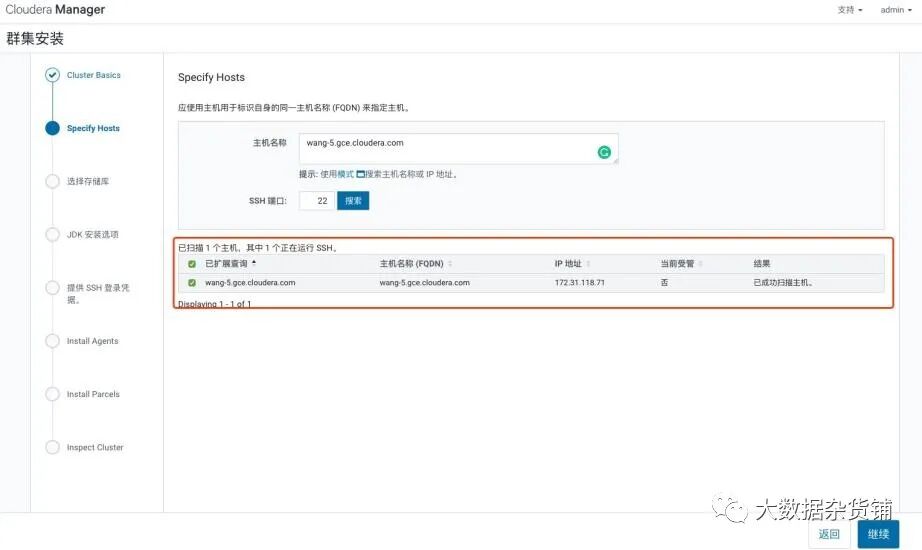Go to Cluster Basics step

click(x=93, y=75)
